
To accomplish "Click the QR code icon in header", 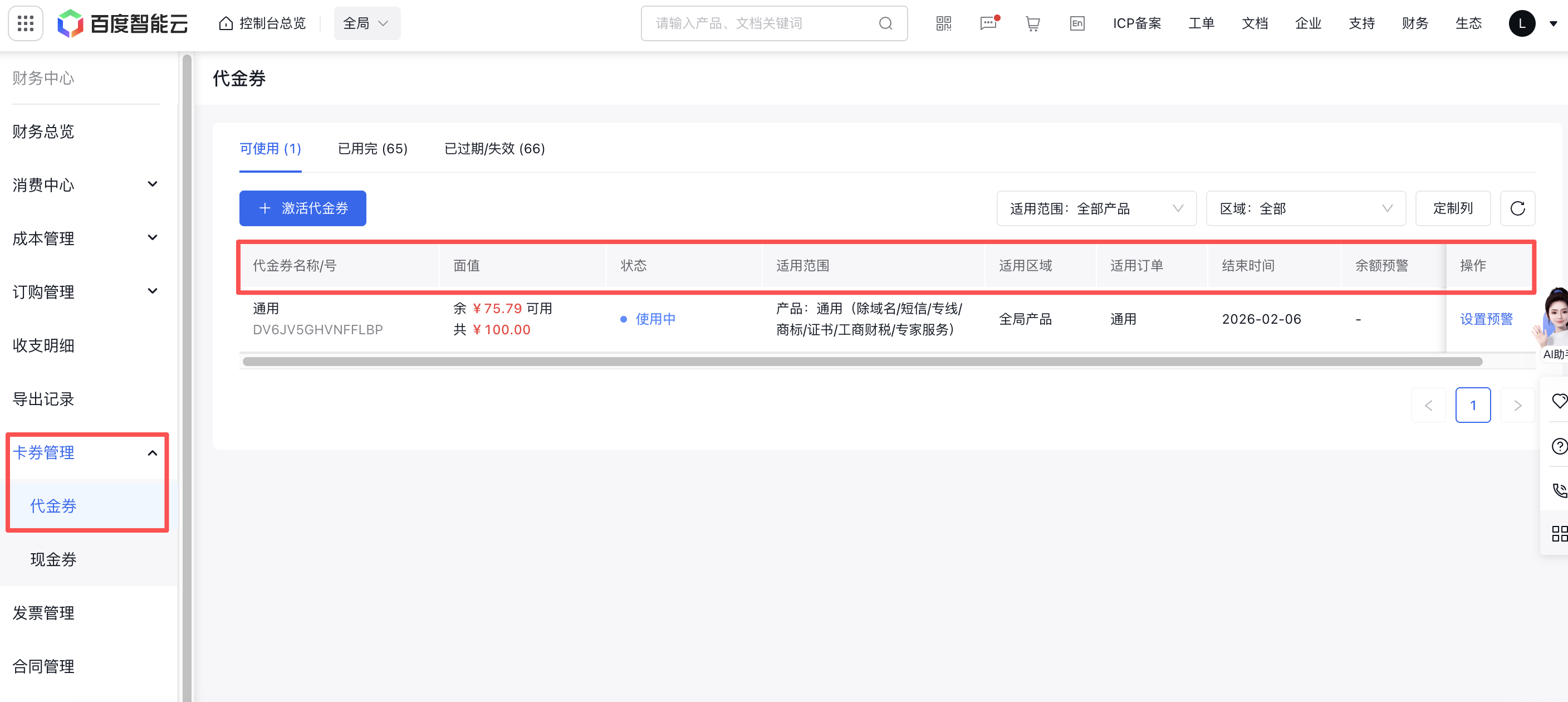I will click(943, 24).
